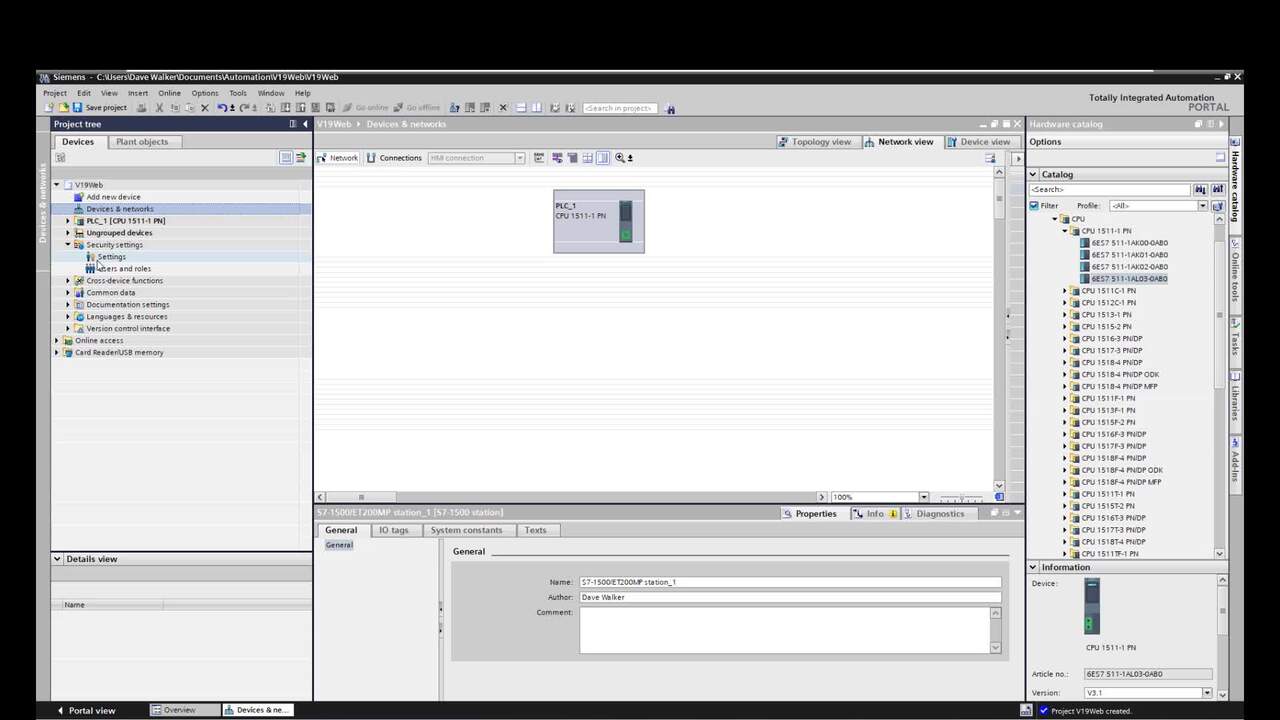Open the Online menu
The height and width of the screenshot is (720, 1280).
(169, 93)
